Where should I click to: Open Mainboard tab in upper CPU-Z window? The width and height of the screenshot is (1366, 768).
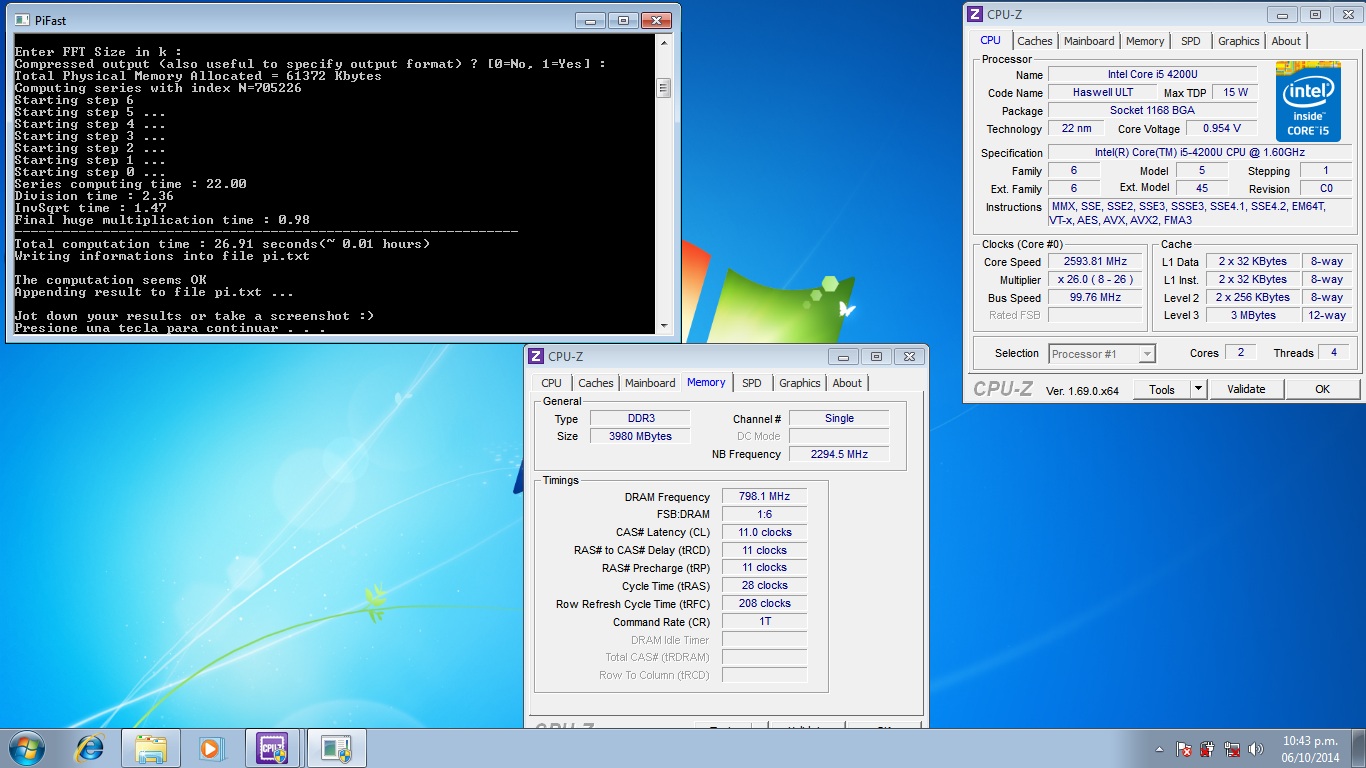(x=1088, y=41)
